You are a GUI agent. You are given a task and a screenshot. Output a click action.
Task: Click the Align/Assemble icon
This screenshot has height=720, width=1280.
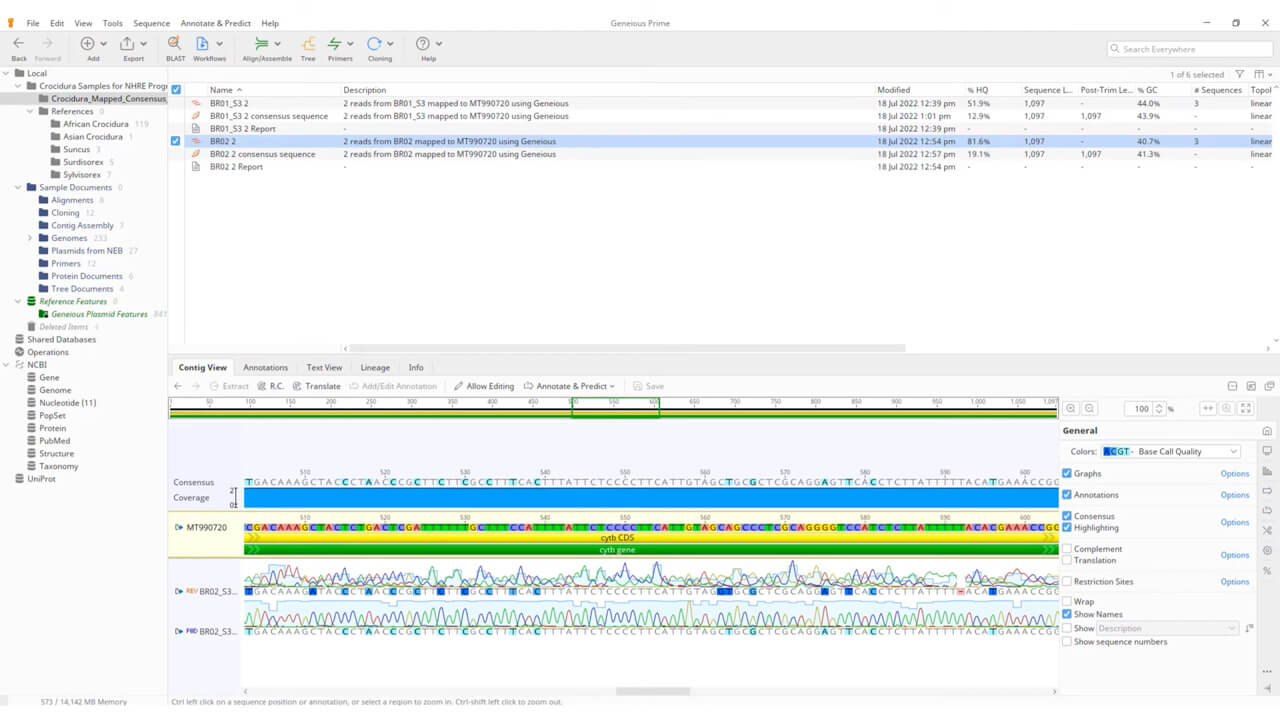261,45
